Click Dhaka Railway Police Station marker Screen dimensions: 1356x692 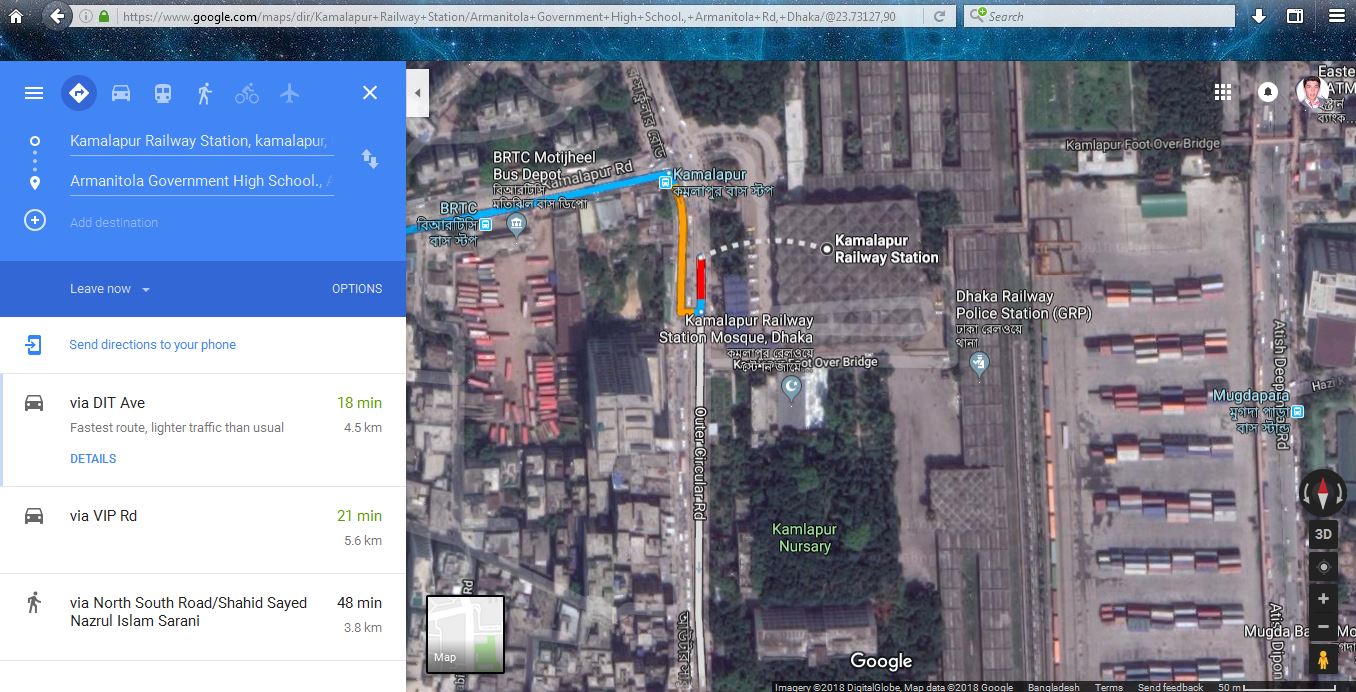coord(980,365)
